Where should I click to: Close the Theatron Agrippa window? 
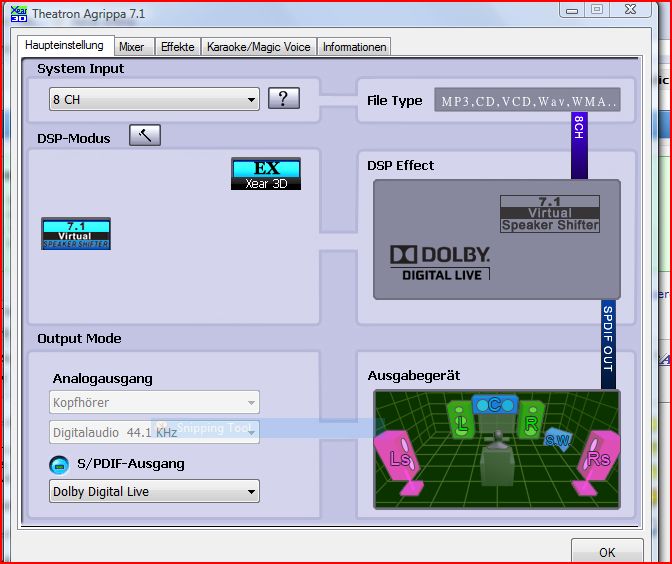point(630,10)
